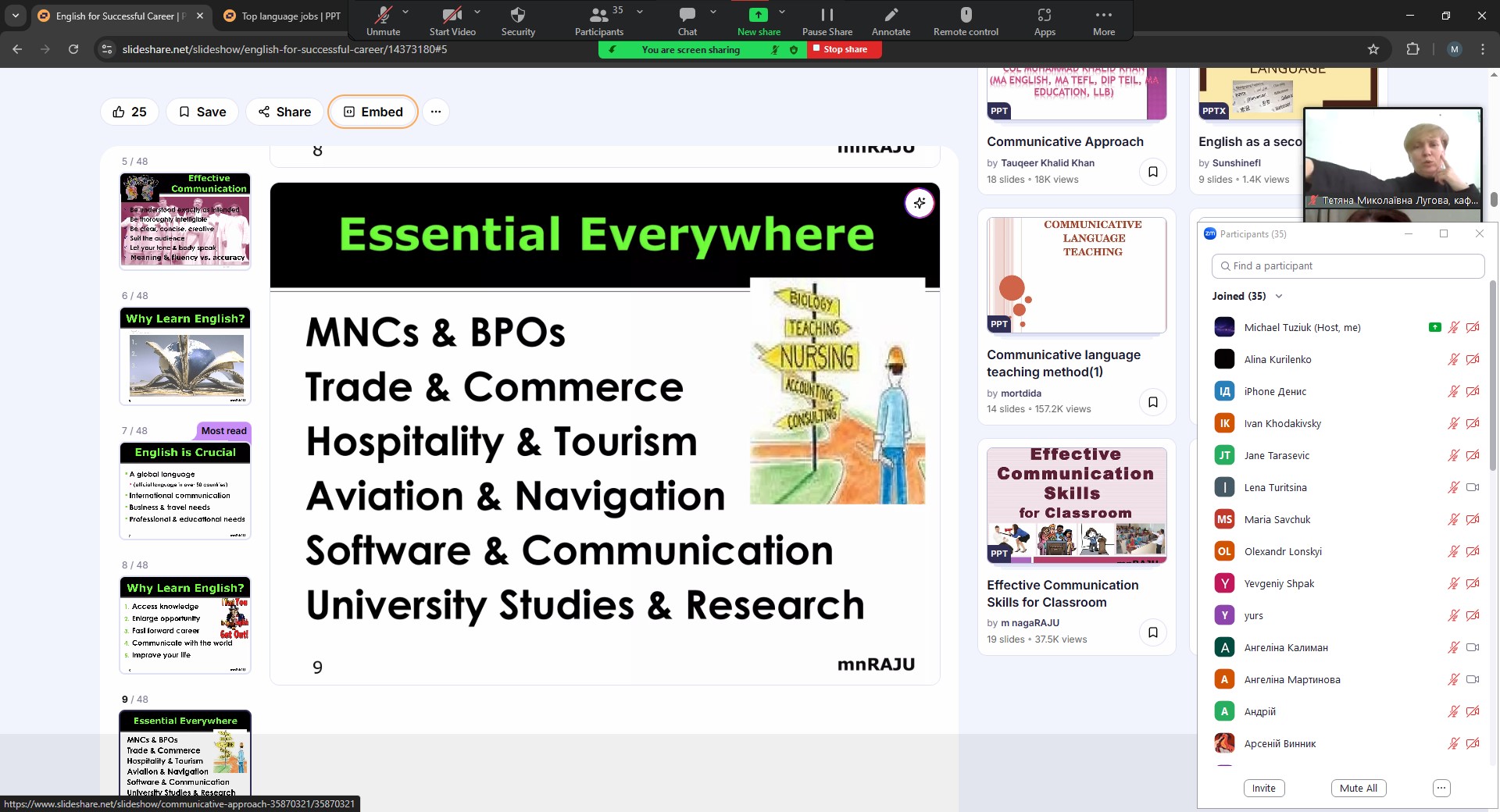This screenshot has height=812, width=1500.
Task: Open Chrome menu three-dot icon
Action: [1483, 49]
